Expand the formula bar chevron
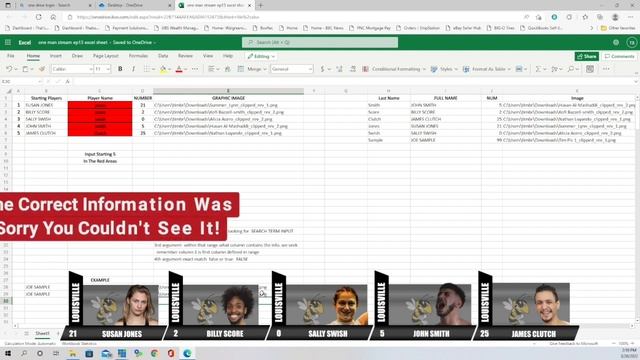 [x=635, y=82]
